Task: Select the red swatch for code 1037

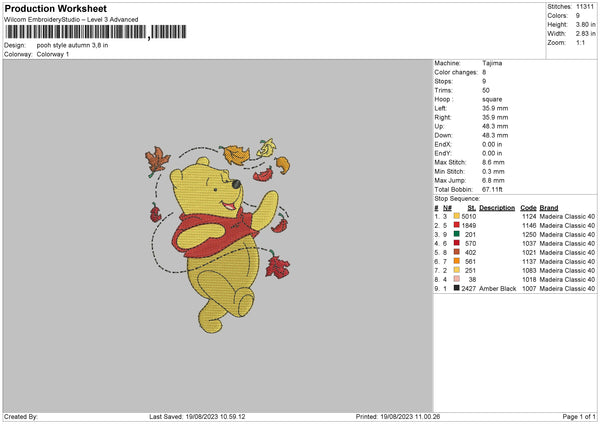Action: (x=457, y=243)
